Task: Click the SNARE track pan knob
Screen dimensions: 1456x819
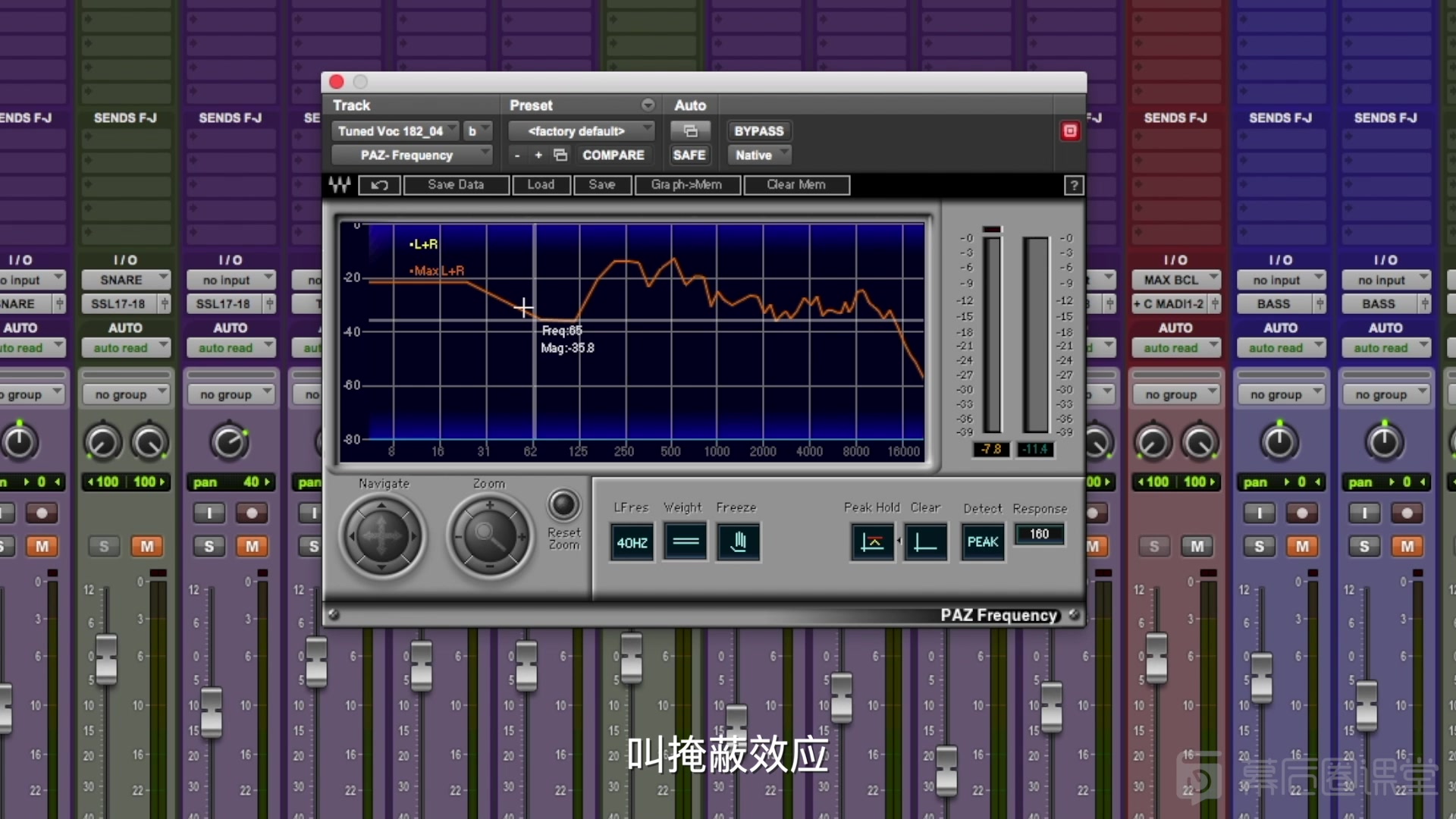Action: click(18, 442)
